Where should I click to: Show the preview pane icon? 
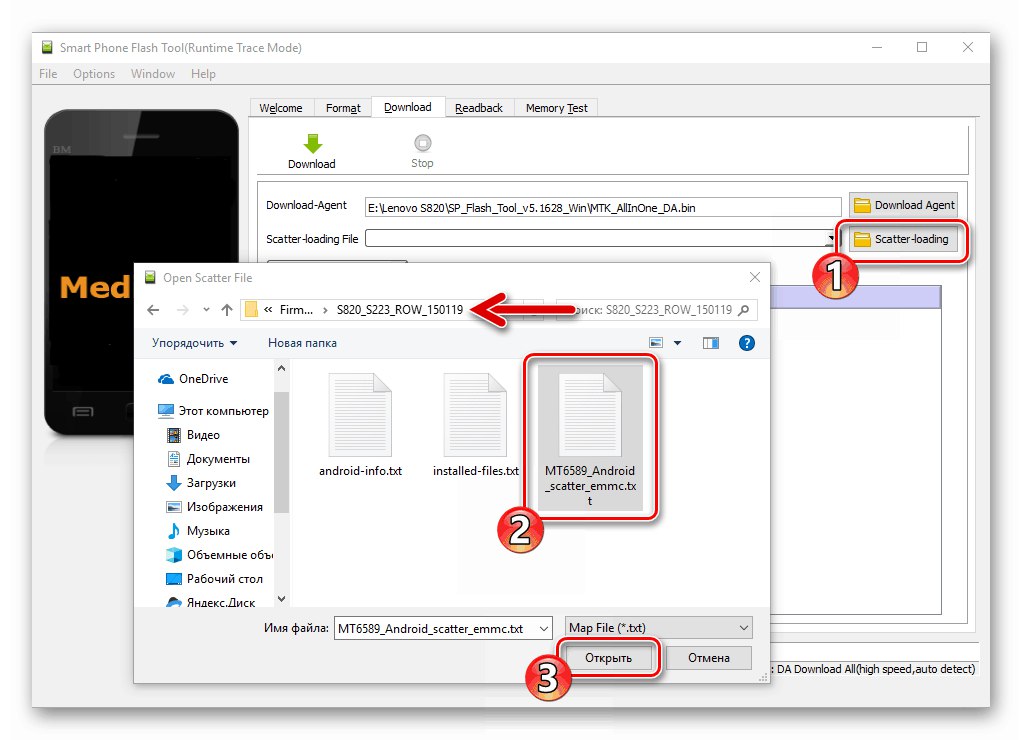[x=711, y=343]
